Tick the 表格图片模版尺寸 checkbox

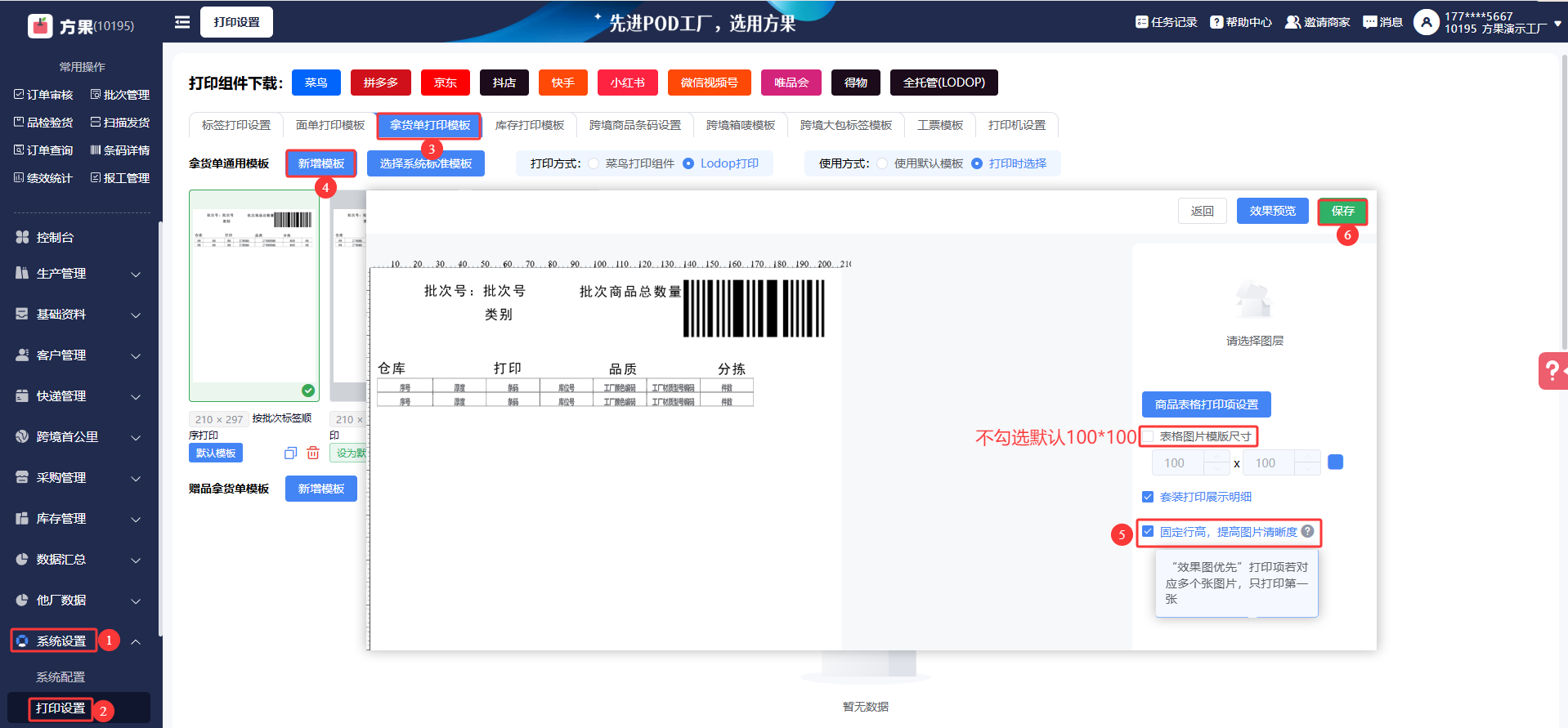(x=1148, y=436)
